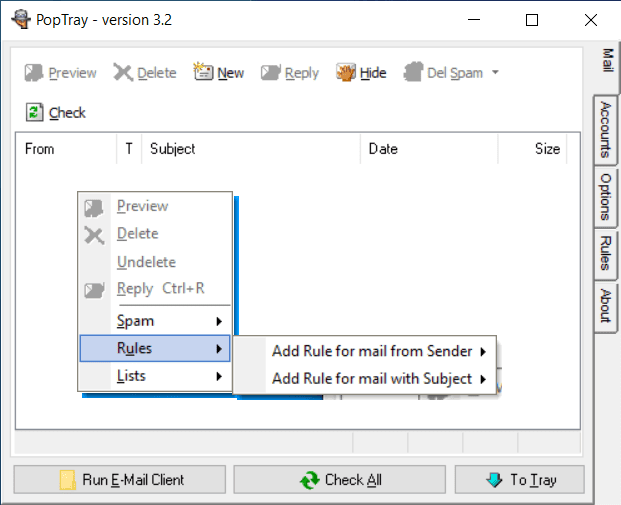Choose Reply Ctrl+R in context menu
This screenshot has width=621, height=505.
coord(155,289)
